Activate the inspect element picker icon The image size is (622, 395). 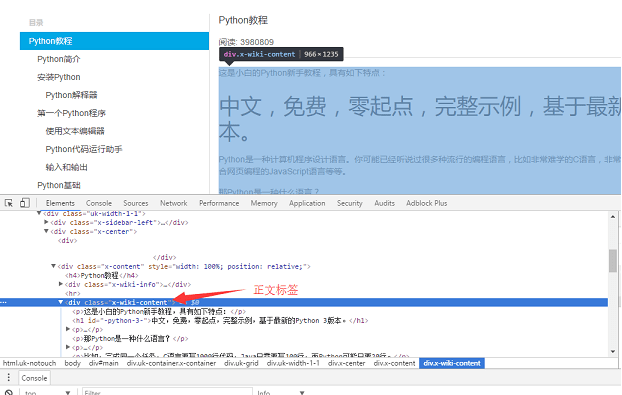pos(9,203)
